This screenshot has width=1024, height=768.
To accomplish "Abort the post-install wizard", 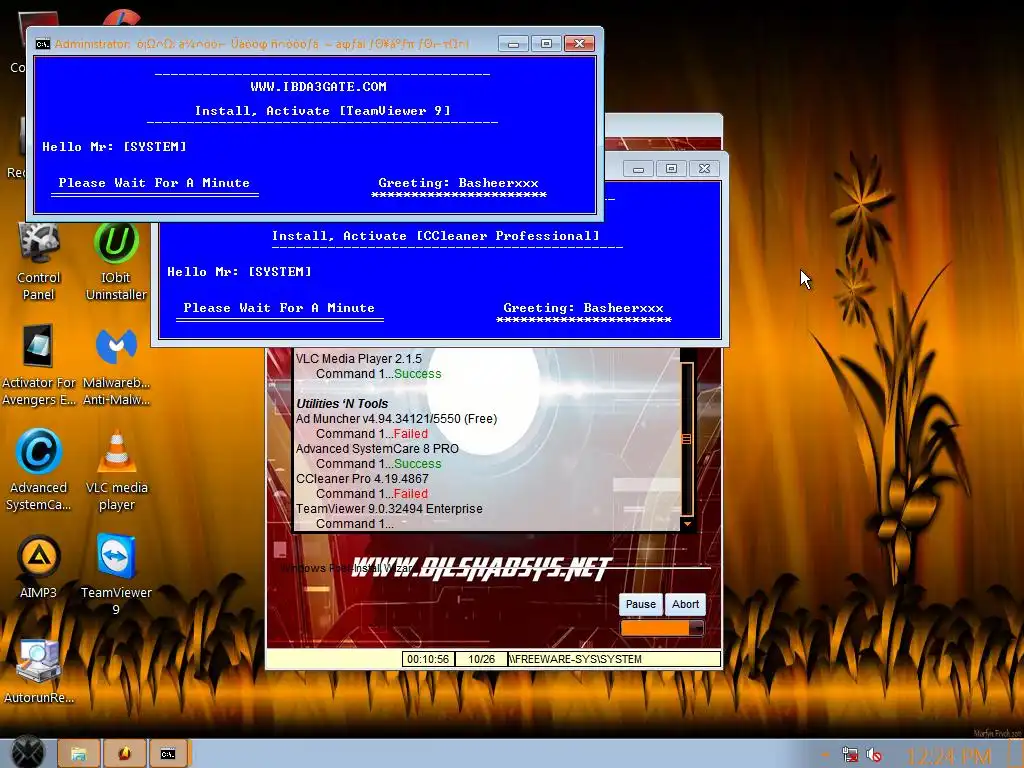I will (686, 605).
